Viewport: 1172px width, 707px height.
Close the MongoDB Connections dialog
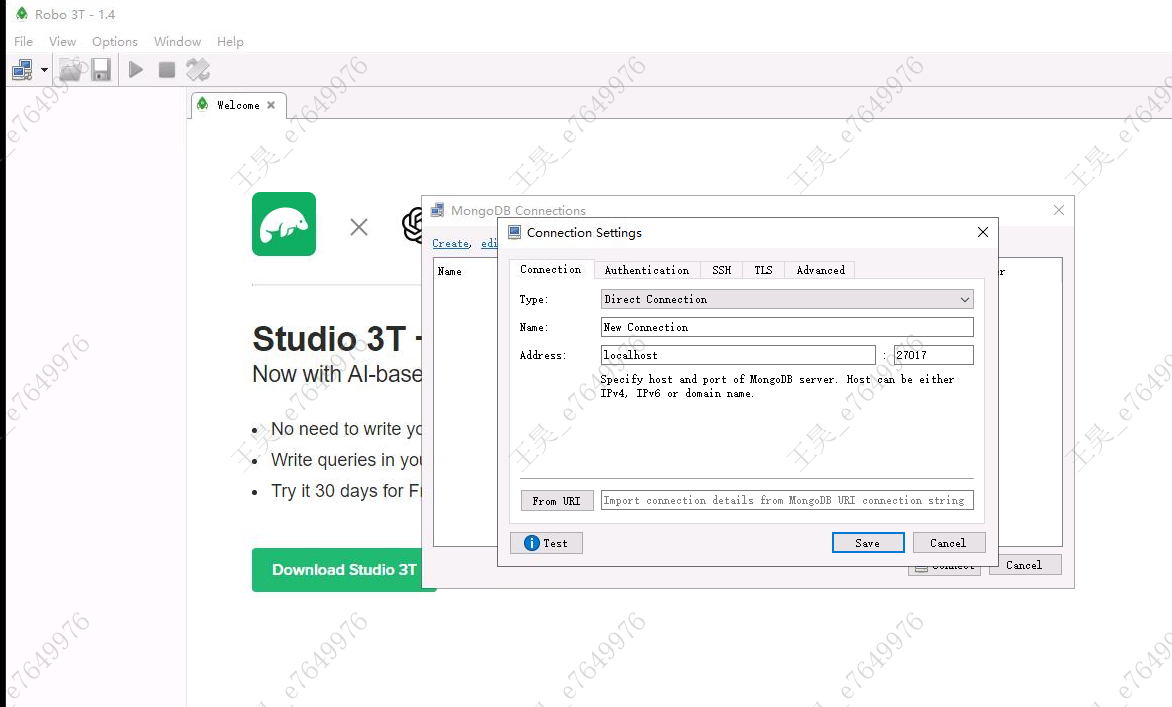point(1059,210)
